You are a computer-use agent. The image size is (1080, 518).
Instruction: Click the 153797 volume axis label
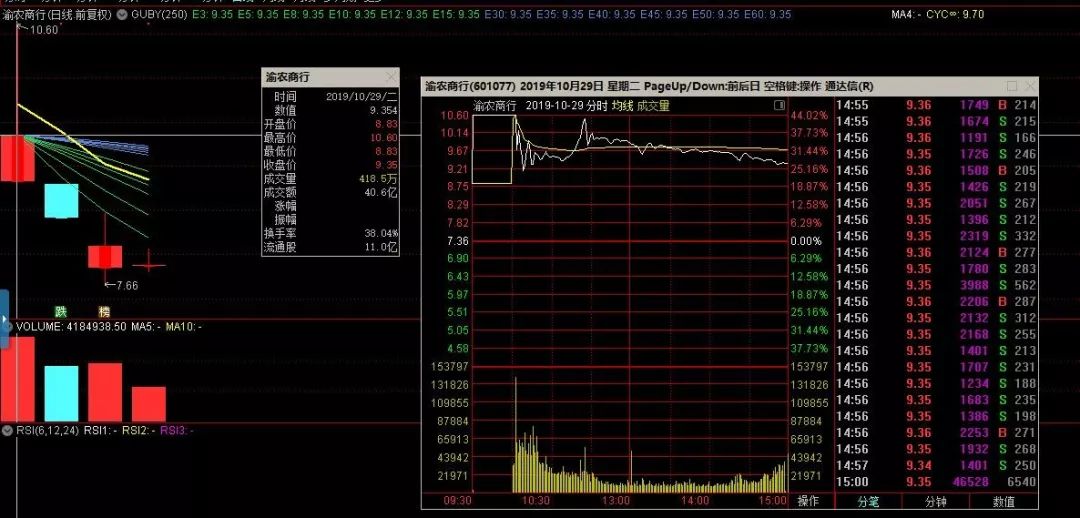click(449, 366)
